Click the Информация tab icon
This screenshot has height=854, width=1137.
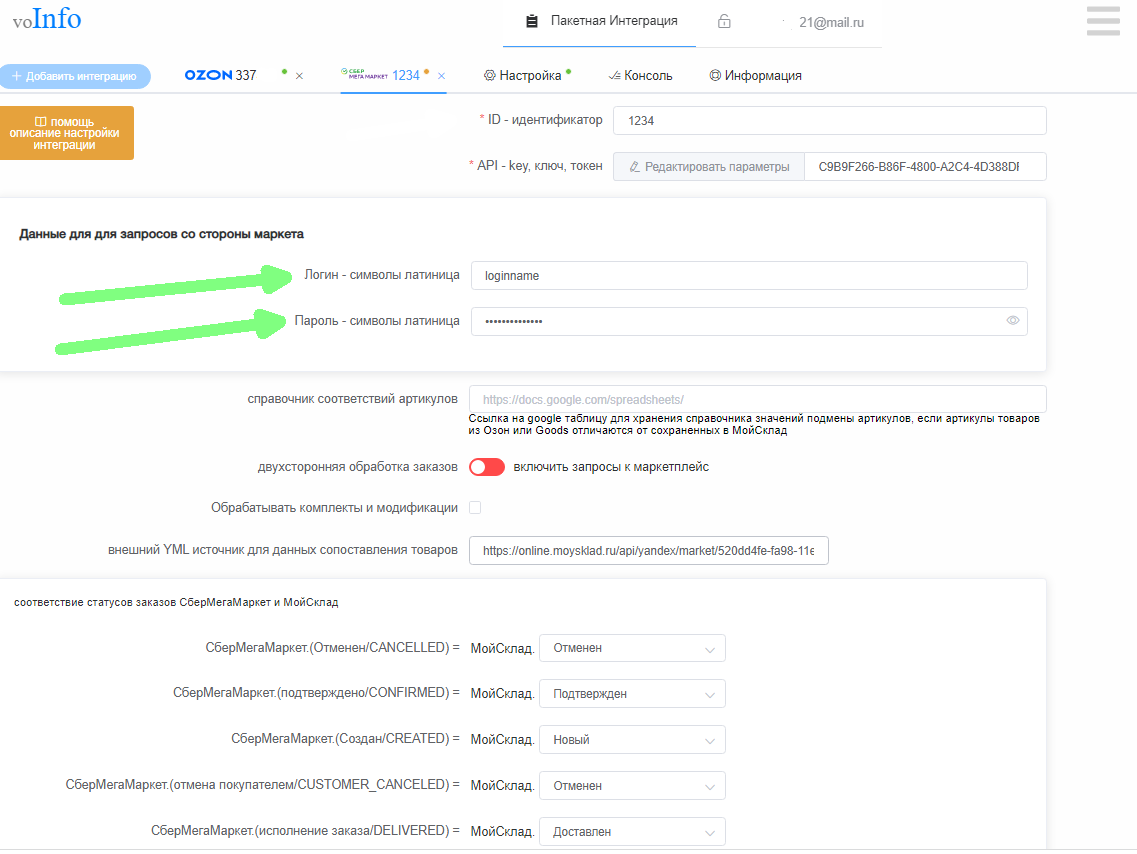tap(715, 76)
